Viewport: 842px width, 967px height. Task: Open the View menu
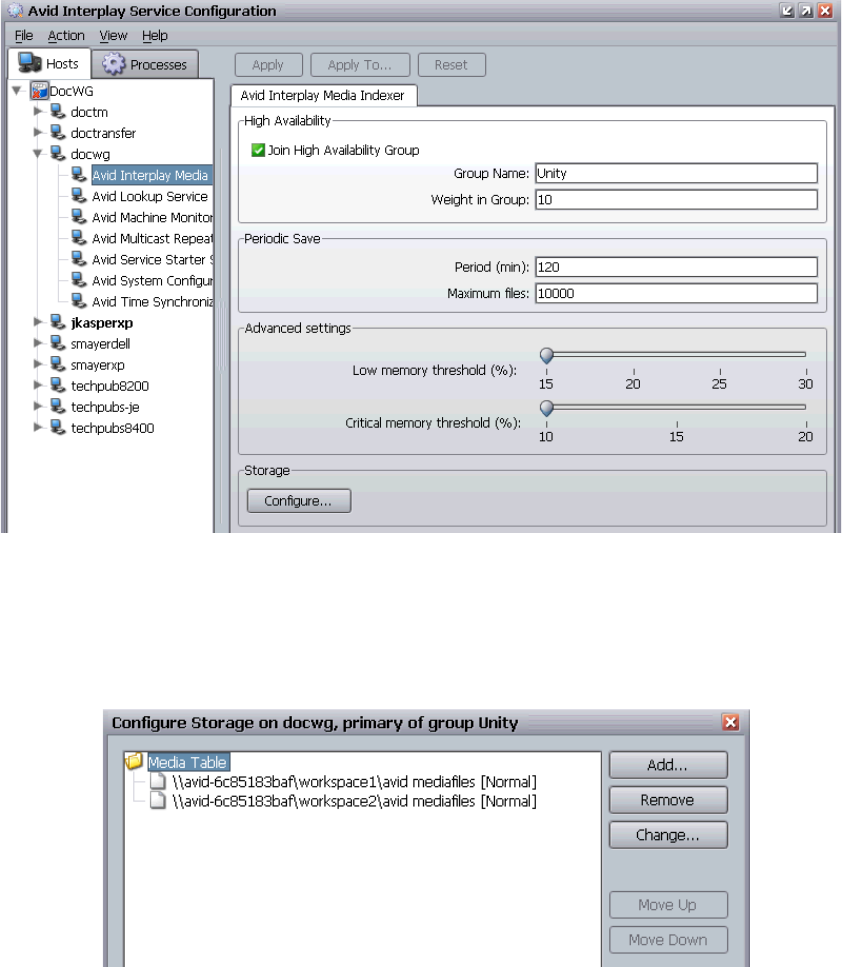coord(113,36)
